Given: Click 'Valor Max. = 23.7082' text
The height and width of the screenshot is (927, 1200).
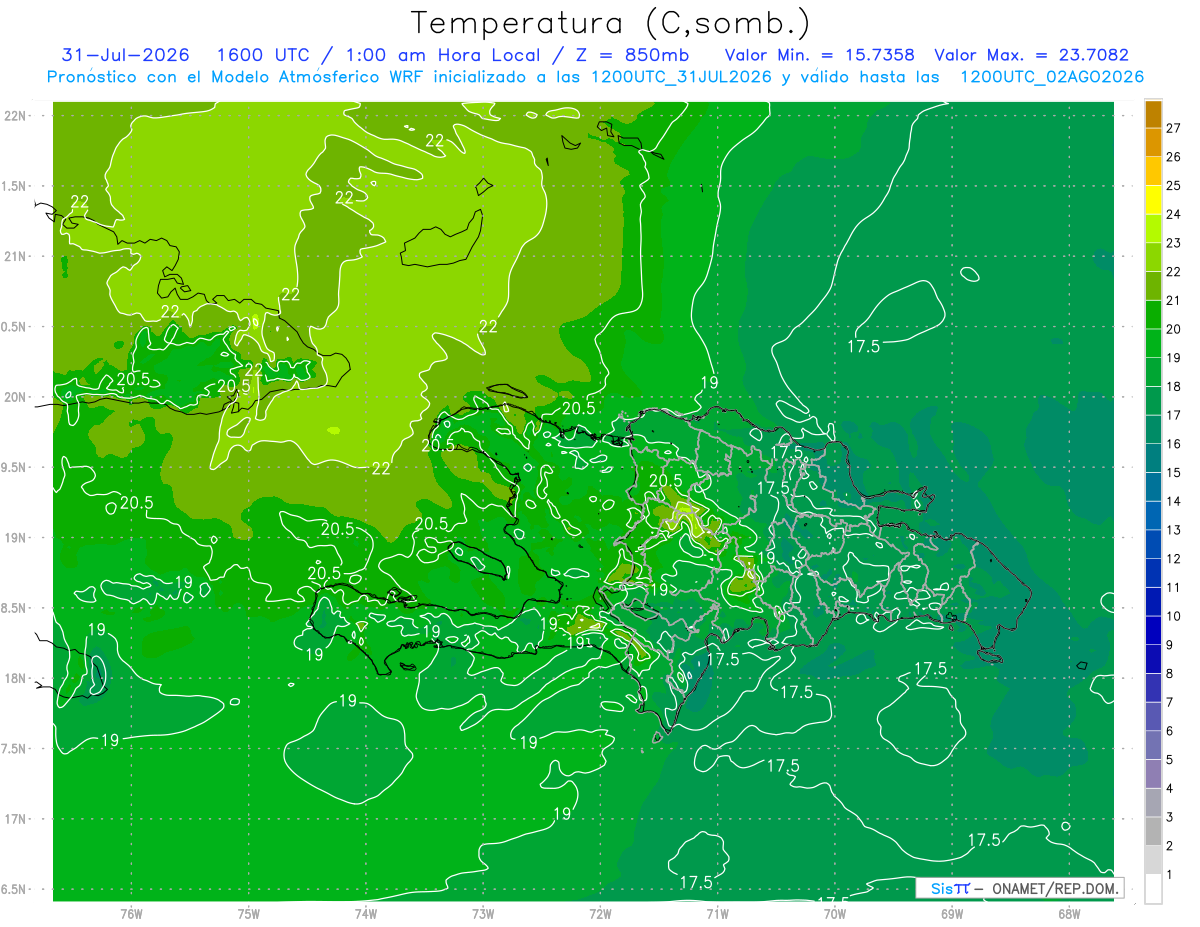Looking at the screenshot, I should [x=1031, y=55].
